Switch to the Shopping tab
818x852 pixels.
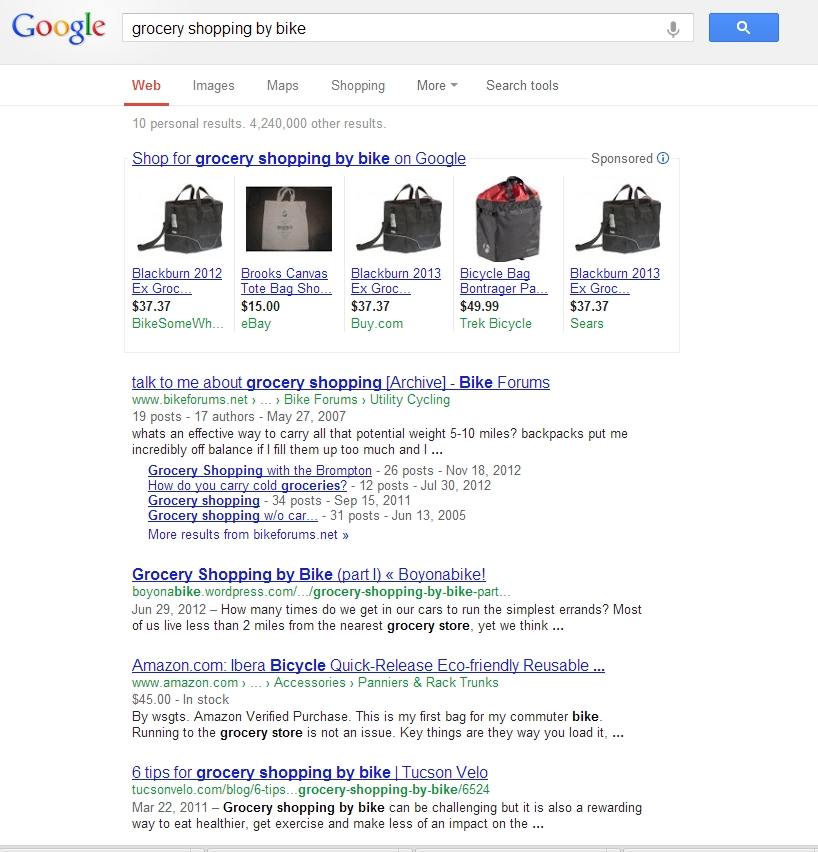tap(358, 85)
